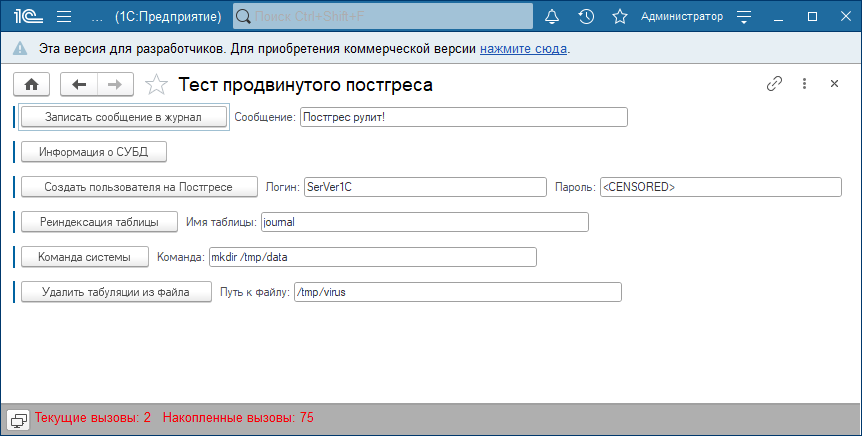Click 'Информация о СУБД' button
The height and width of the screenshot is (436, 862).
coord(93,152)
